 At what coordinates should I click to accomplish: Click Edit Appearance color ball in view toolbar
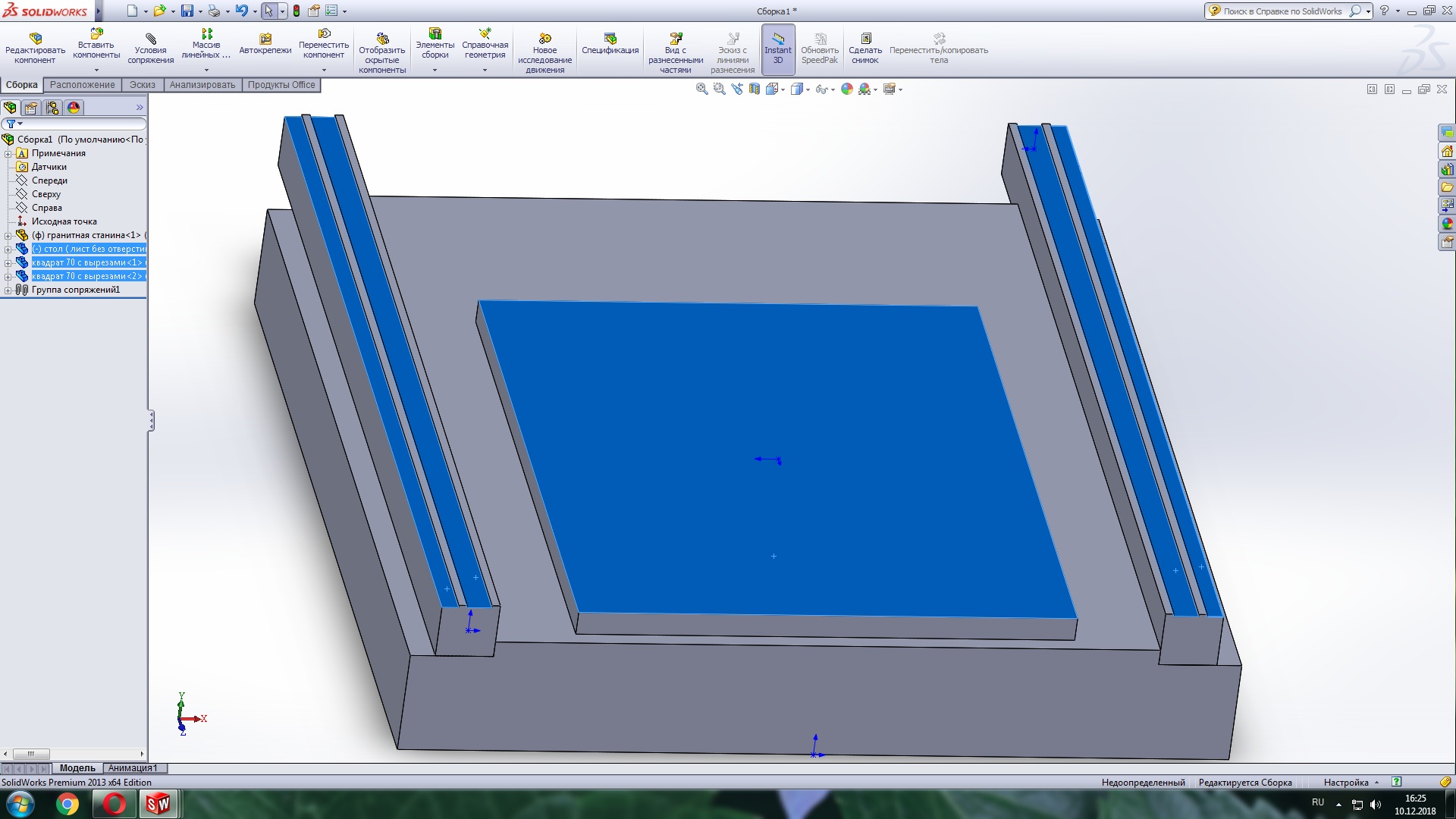click(847, 89)
